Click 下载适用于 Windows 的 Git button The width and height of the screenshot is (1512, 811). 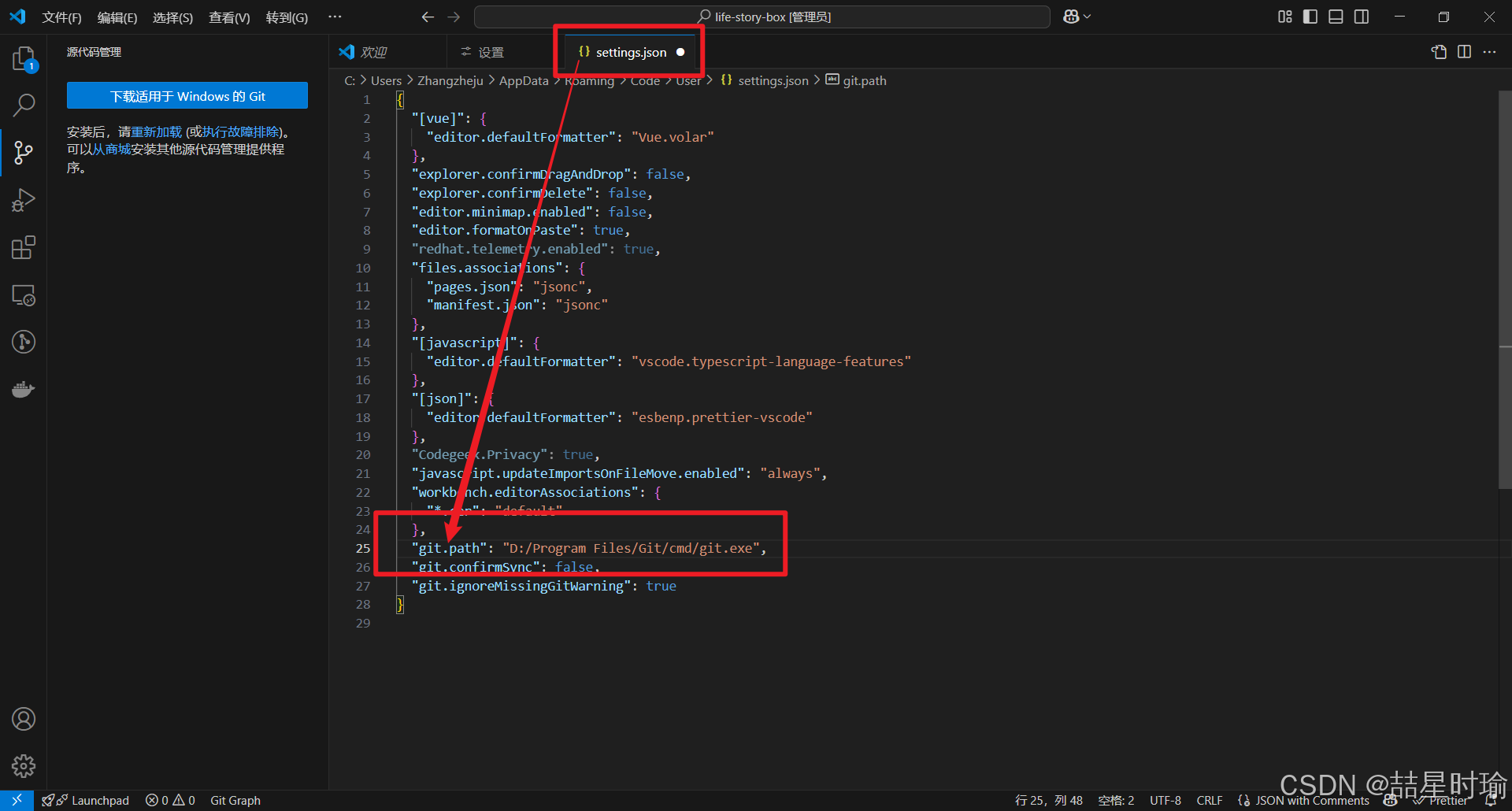click(x=187, y=96)
